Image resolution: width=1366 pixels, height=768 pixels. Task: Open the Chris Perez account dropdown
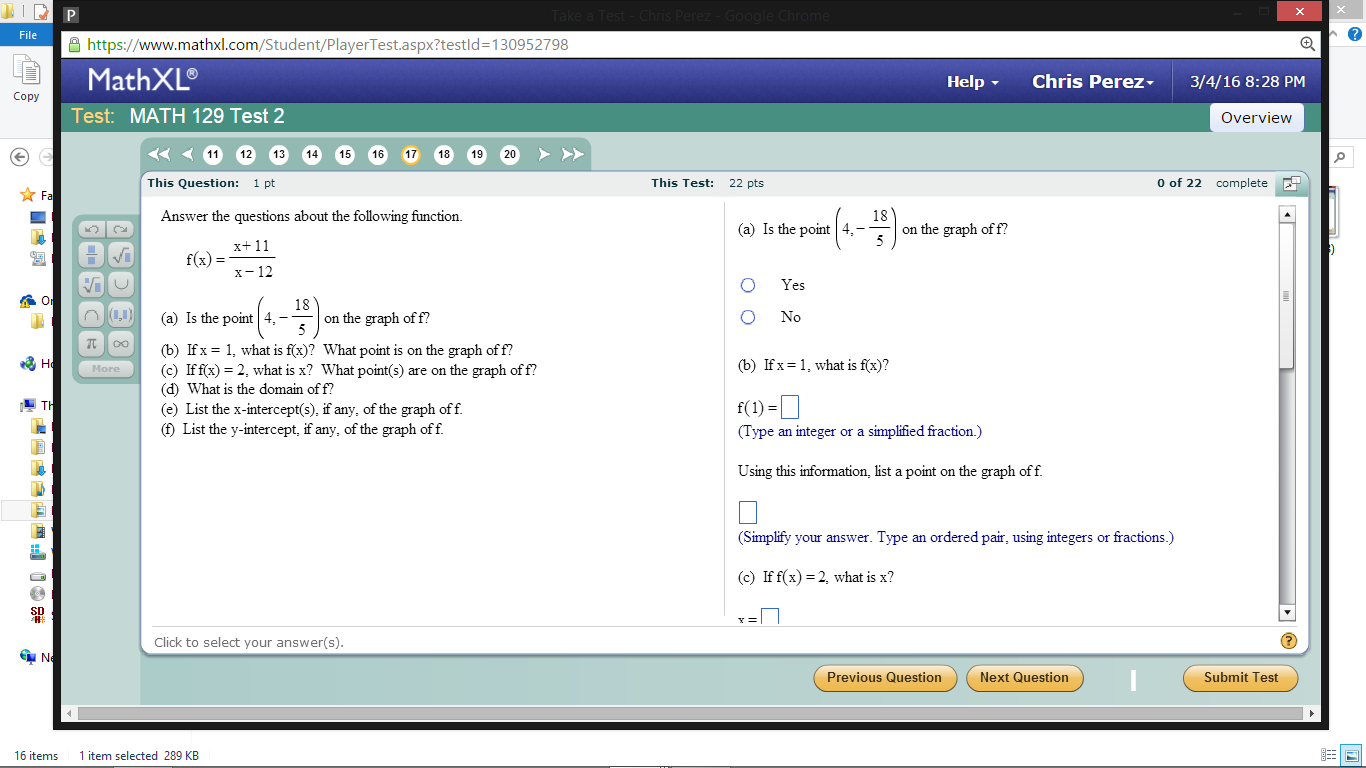pos(1092,82)
